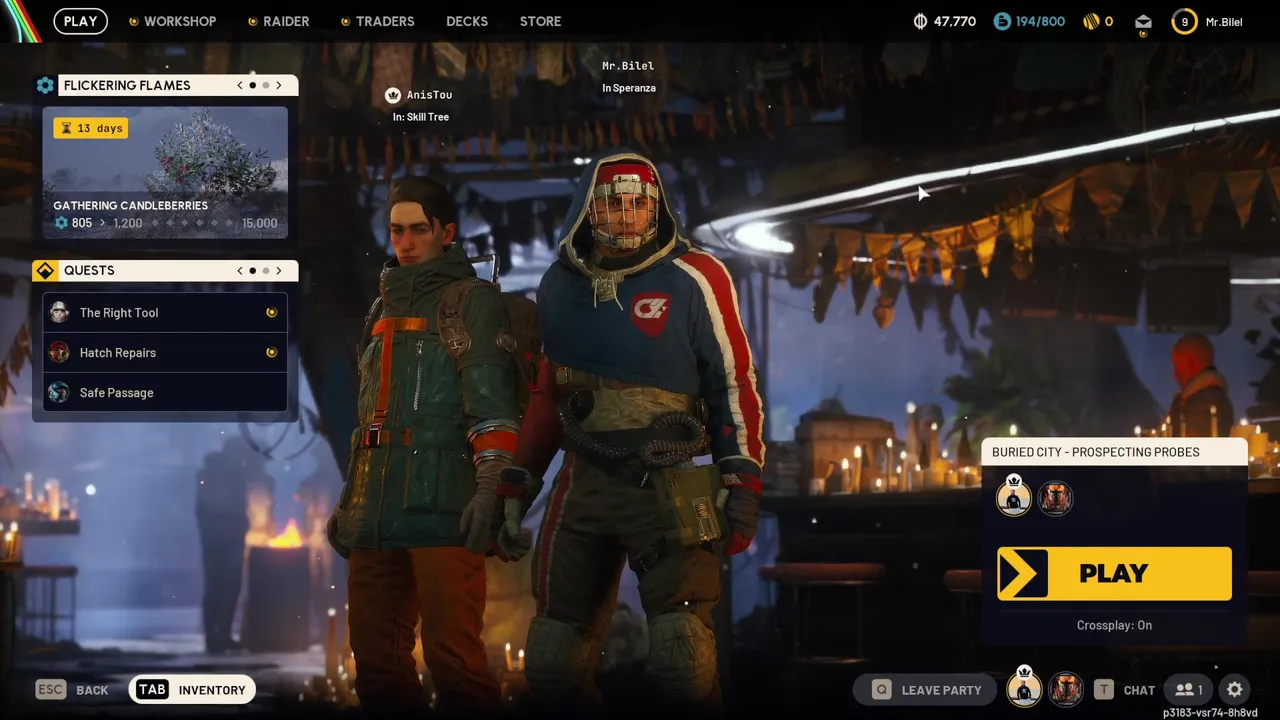Click The Right Tool quest giver portrait
Viewport: 1280px width, 720px height.
pyautogui.click(x=59, y=312)
